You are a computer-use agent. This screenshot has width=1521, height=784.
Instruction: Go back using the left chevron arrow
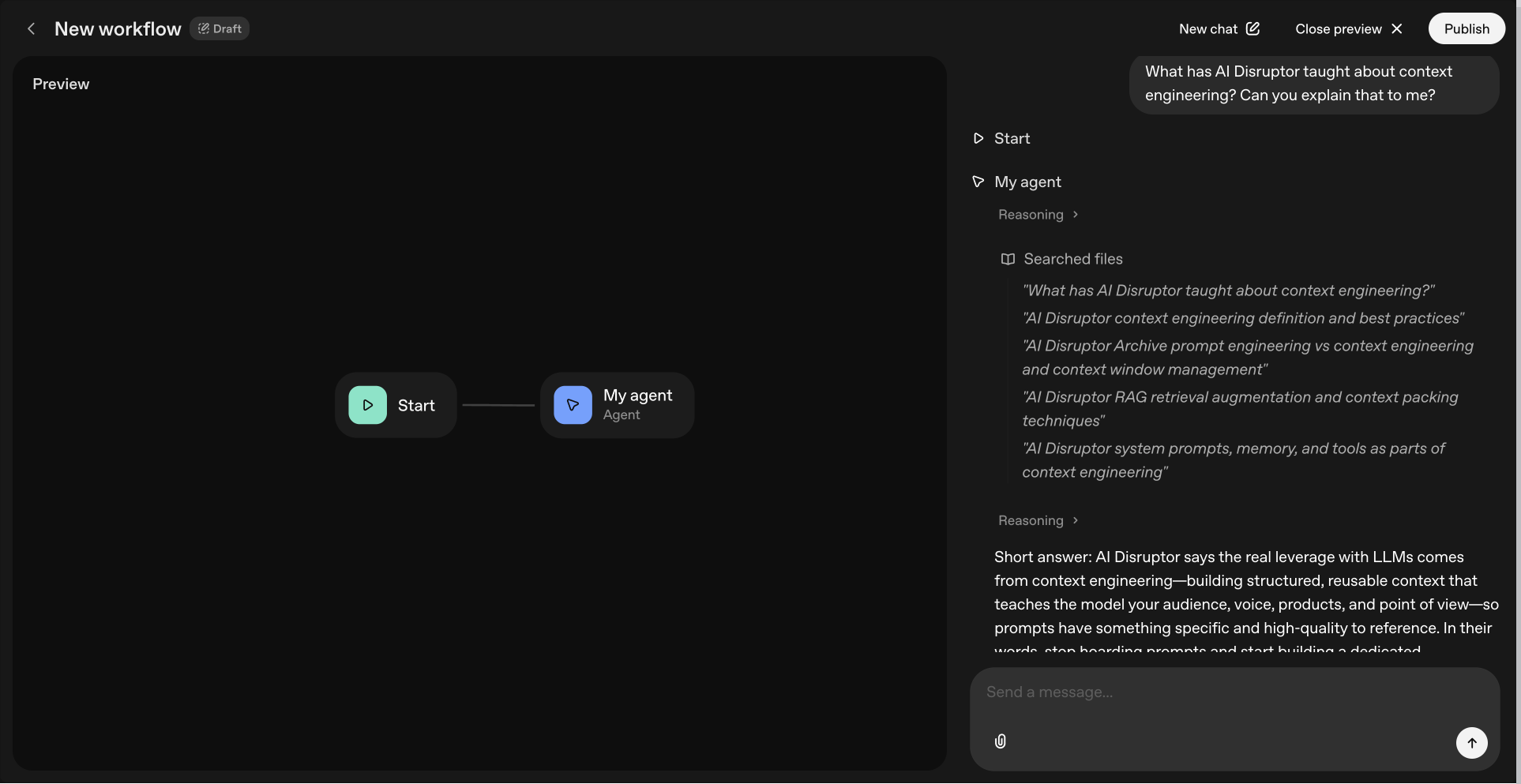click(x=31, y=28)
